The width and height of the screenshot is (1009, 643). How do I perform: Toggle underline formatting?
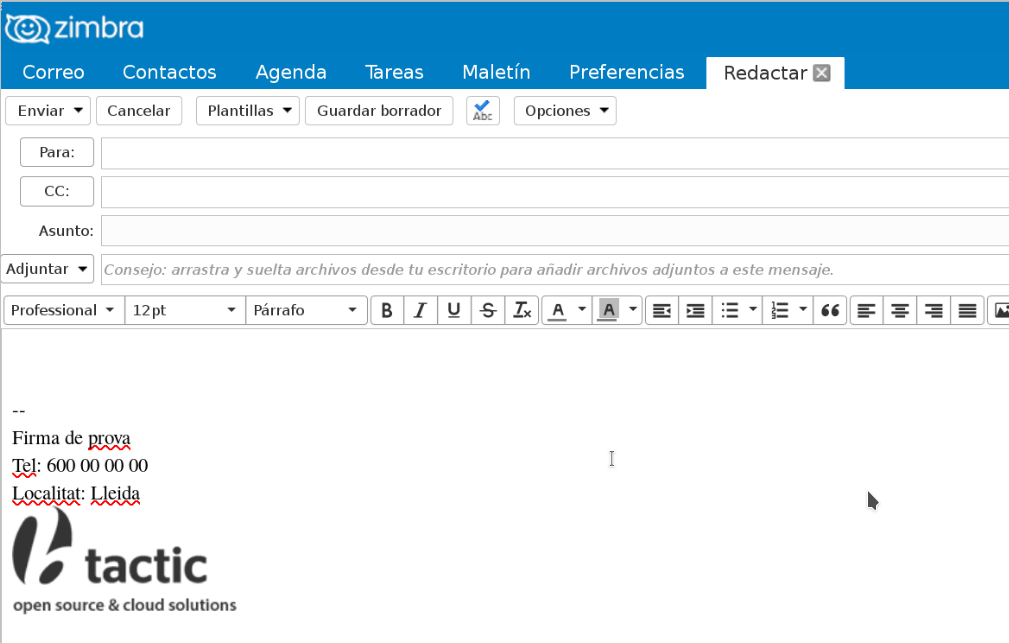[454, 311]
